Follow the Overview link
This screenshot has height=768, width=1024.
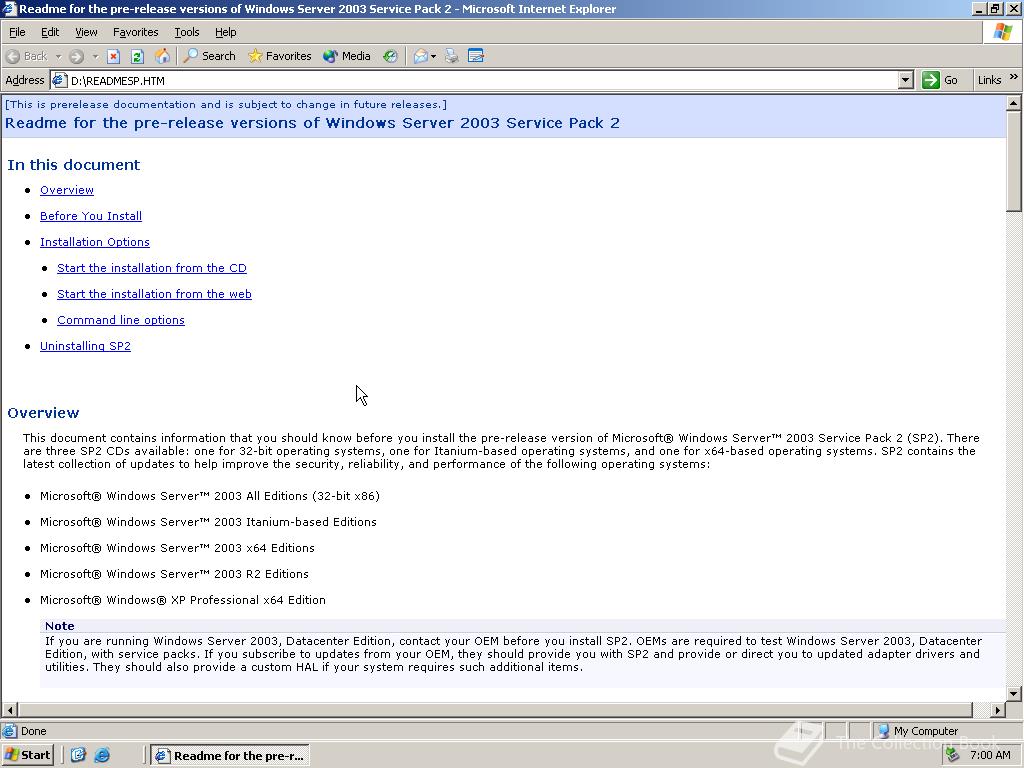coord(67,190)
